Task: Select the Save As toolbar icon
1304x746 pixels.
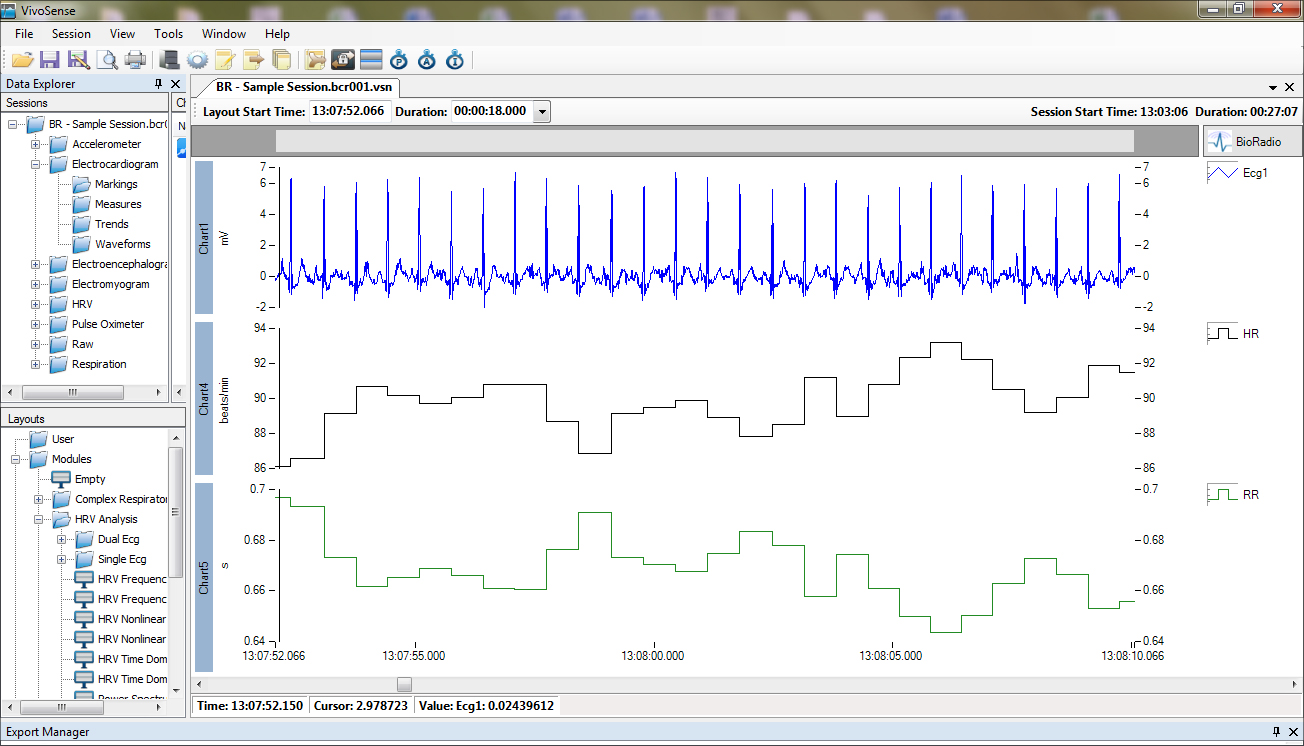Action: pyautogui.click(x=78, y=60)
